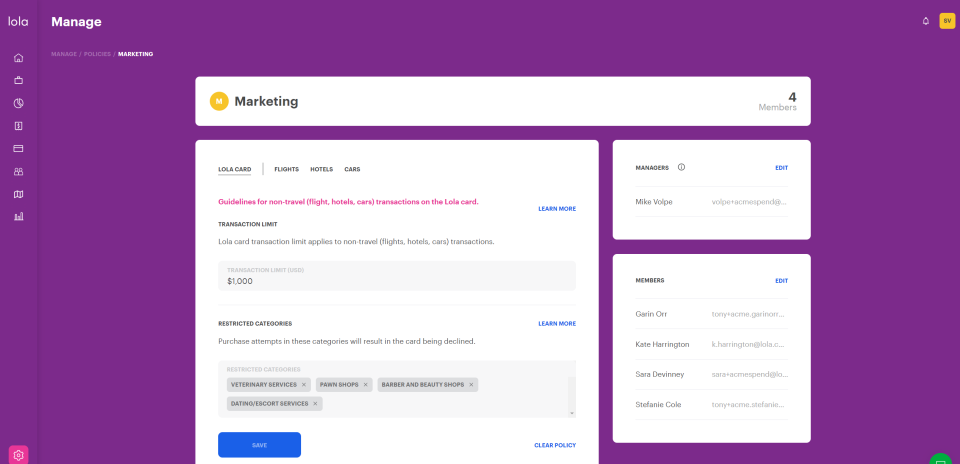Screen dimensions: 960x464
Task: Remove the Dating/Escort Services tag
Action: (315, 404)
